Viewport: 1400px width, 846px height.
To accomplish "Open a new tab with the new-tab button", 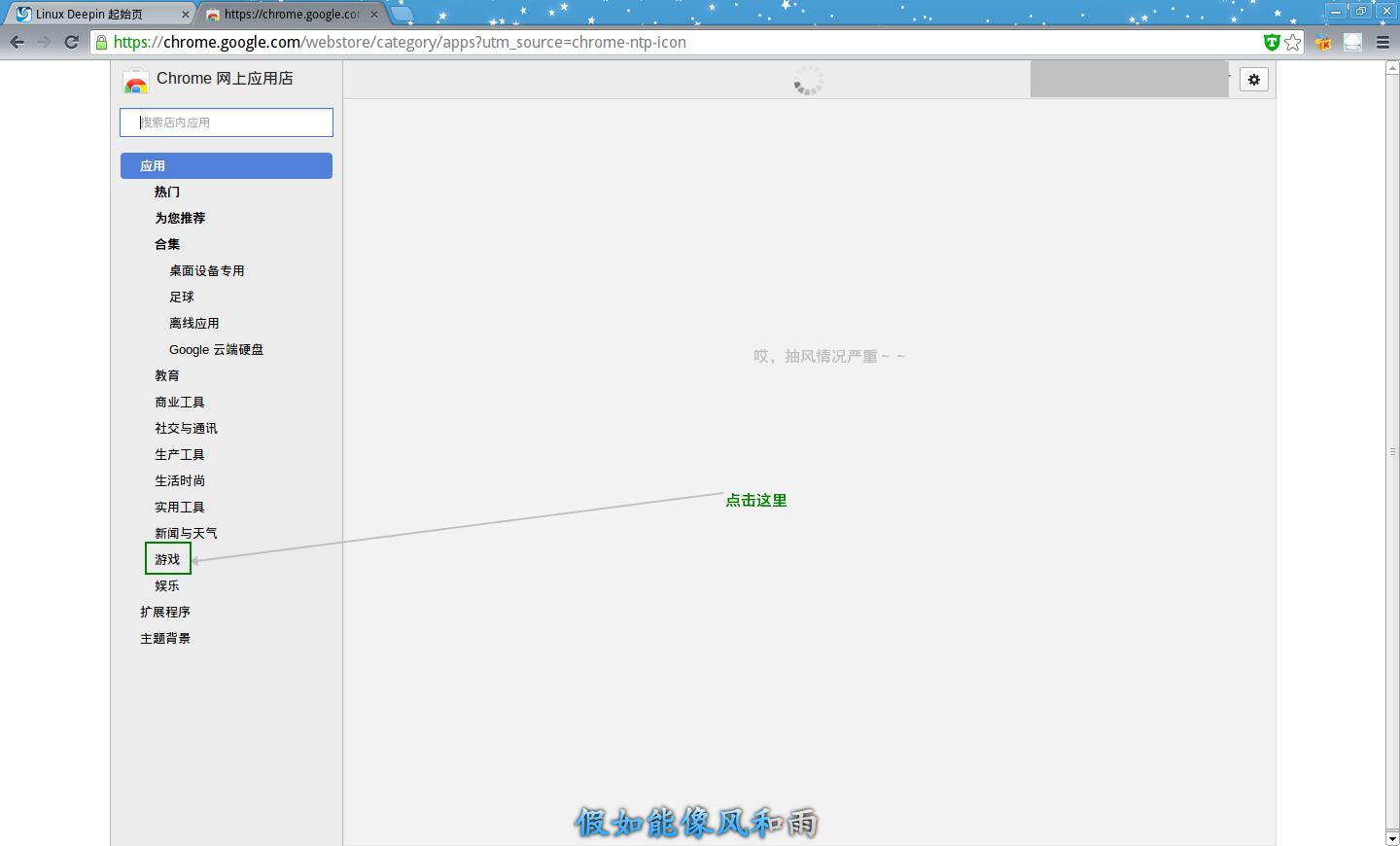I will pyautogui.click(x=402, y=15).
